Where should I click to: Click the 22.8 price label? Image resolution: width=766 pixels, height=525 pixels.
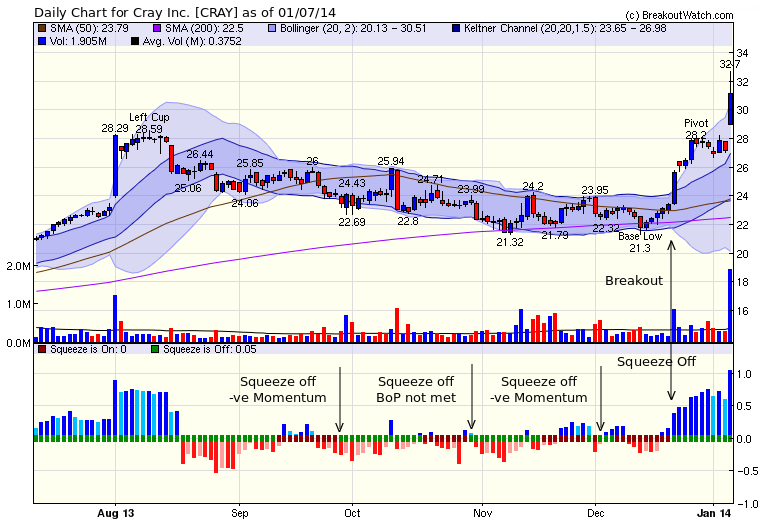407,221
